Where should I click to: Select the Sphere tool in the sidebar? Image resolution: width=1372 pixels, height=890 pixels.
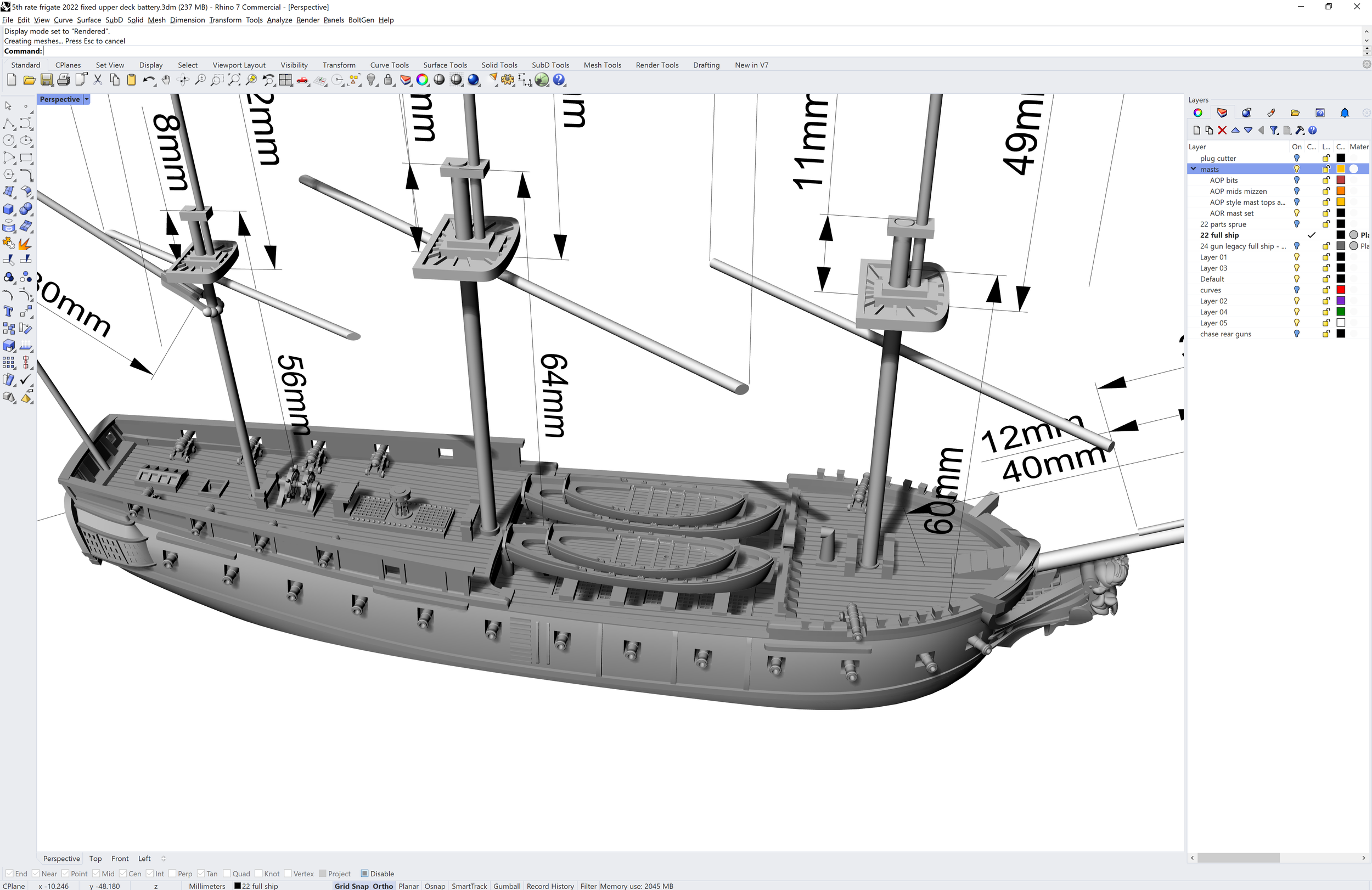pyautogui.click(x=26, y=209)
